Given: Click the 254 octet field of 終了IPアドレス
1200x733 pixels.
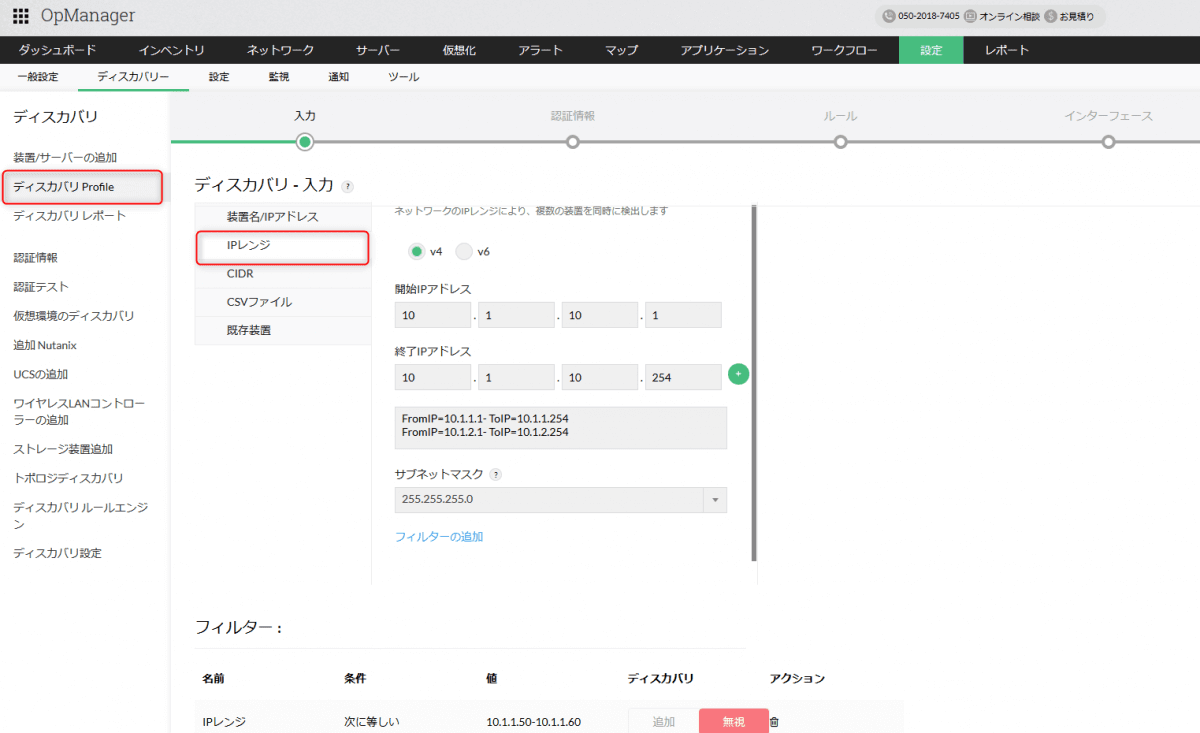Looking at the screenshot, I should click(x=683, y=377).
